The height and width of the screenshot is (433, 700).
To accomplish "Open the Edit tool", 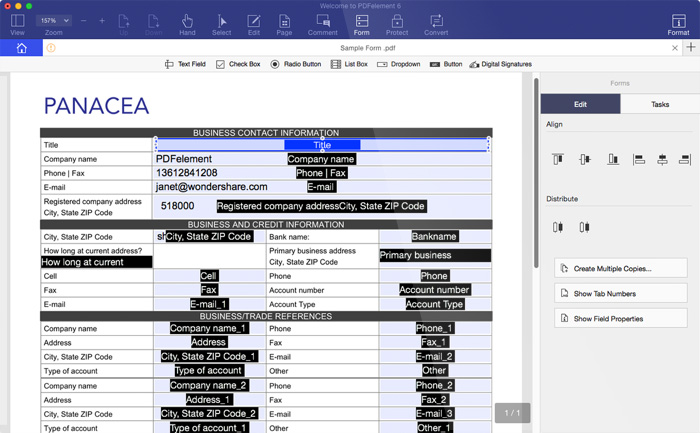I will click(254, 25).
